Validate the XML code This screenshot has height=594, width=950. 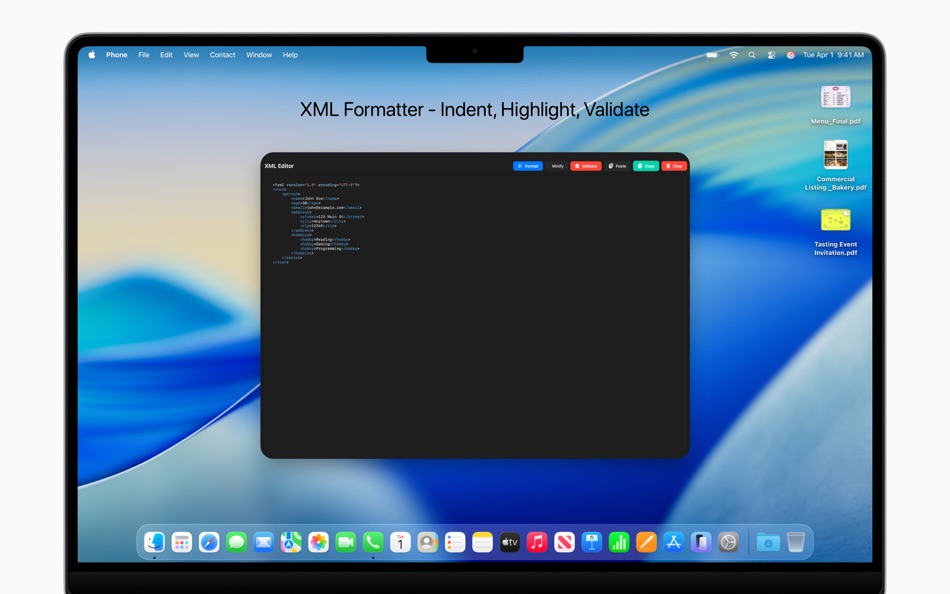tap(586, 166)
